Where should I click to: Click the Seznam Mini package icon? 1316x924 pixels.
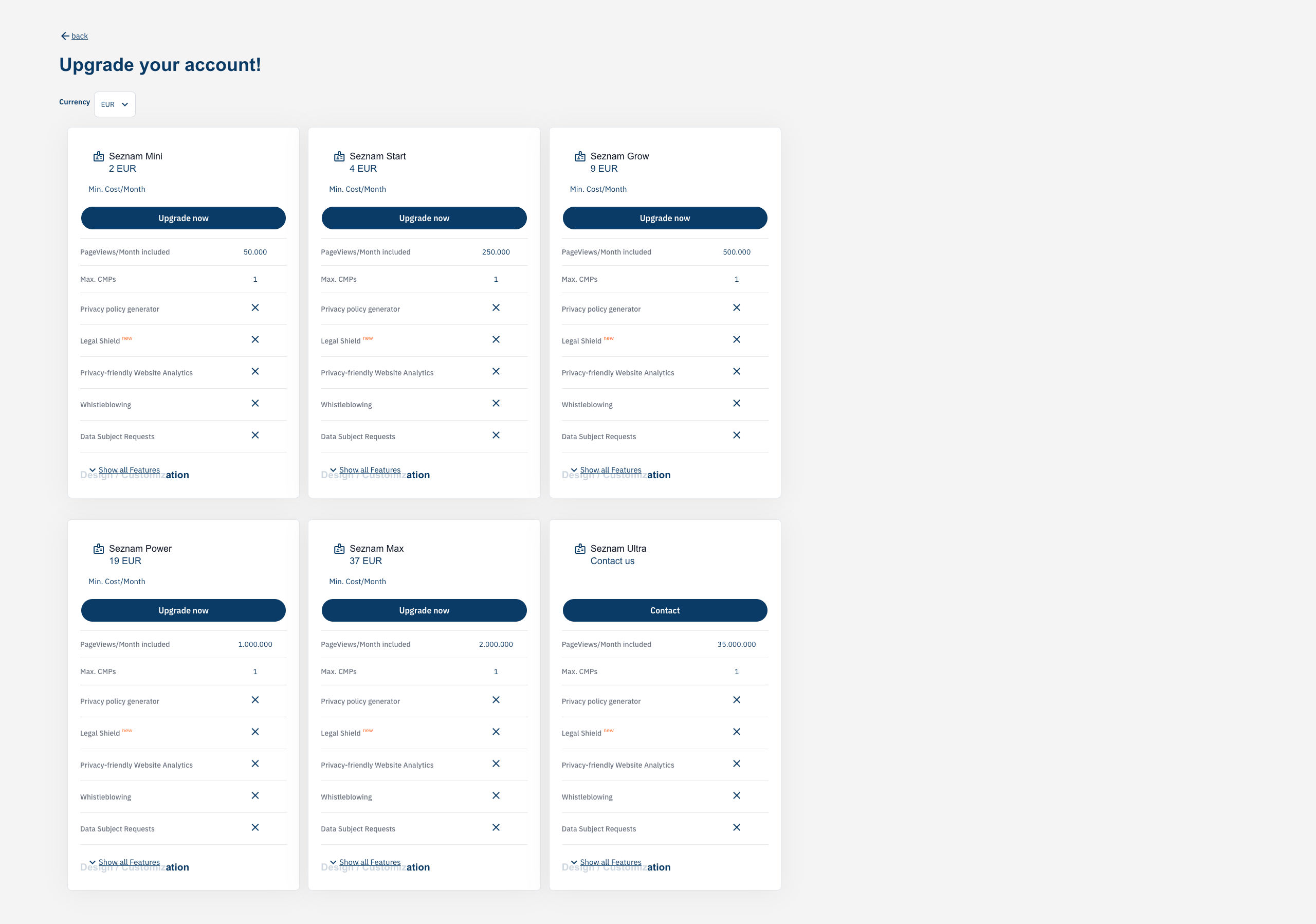(99, 156)
